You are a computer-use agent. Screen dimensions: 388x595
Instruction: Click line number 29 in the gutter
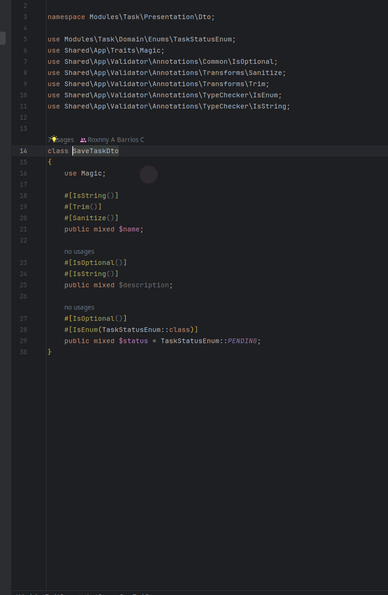(24, 341)
